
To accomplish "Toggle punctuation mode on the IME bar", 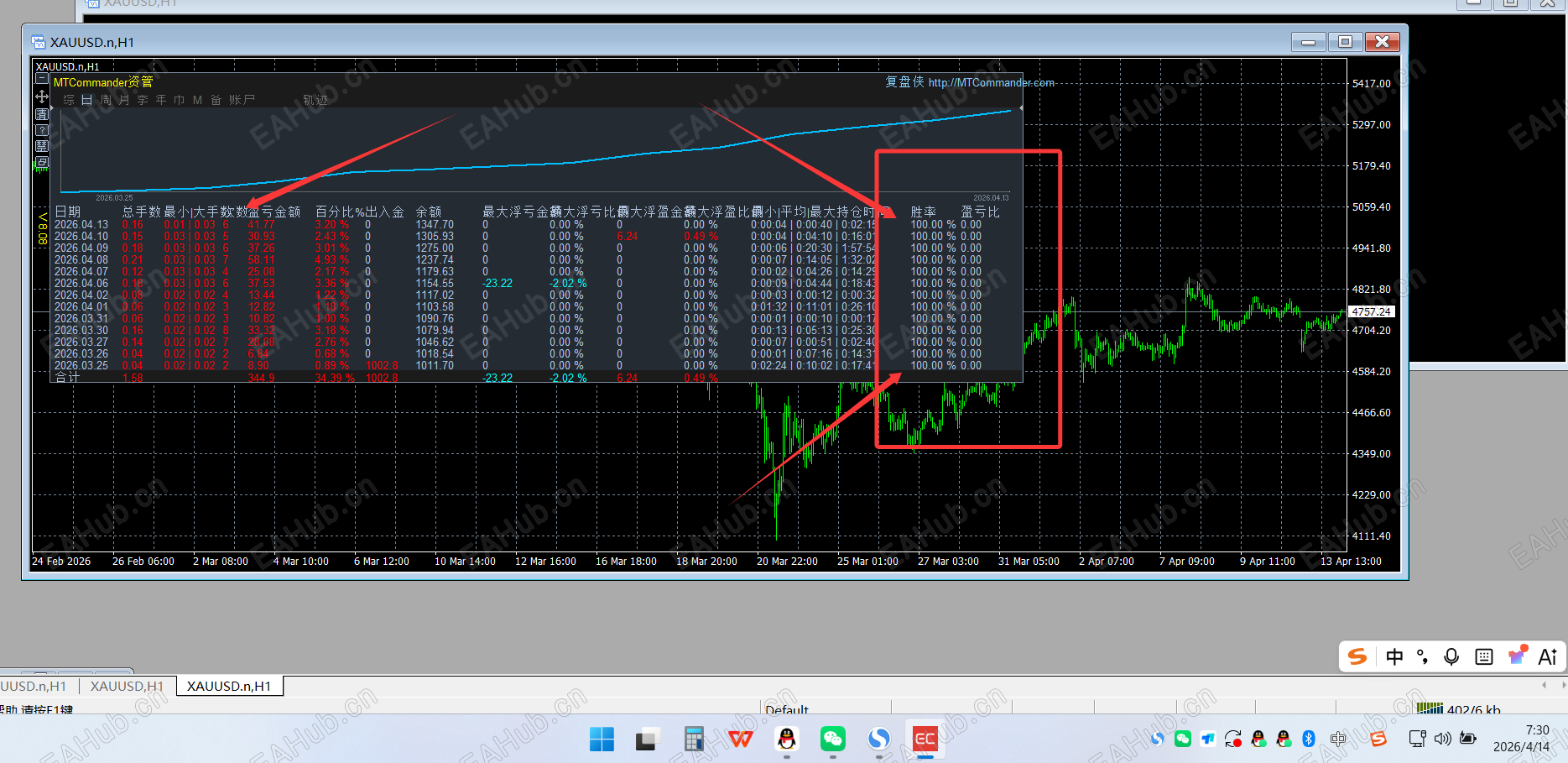I will point(1422,656).
